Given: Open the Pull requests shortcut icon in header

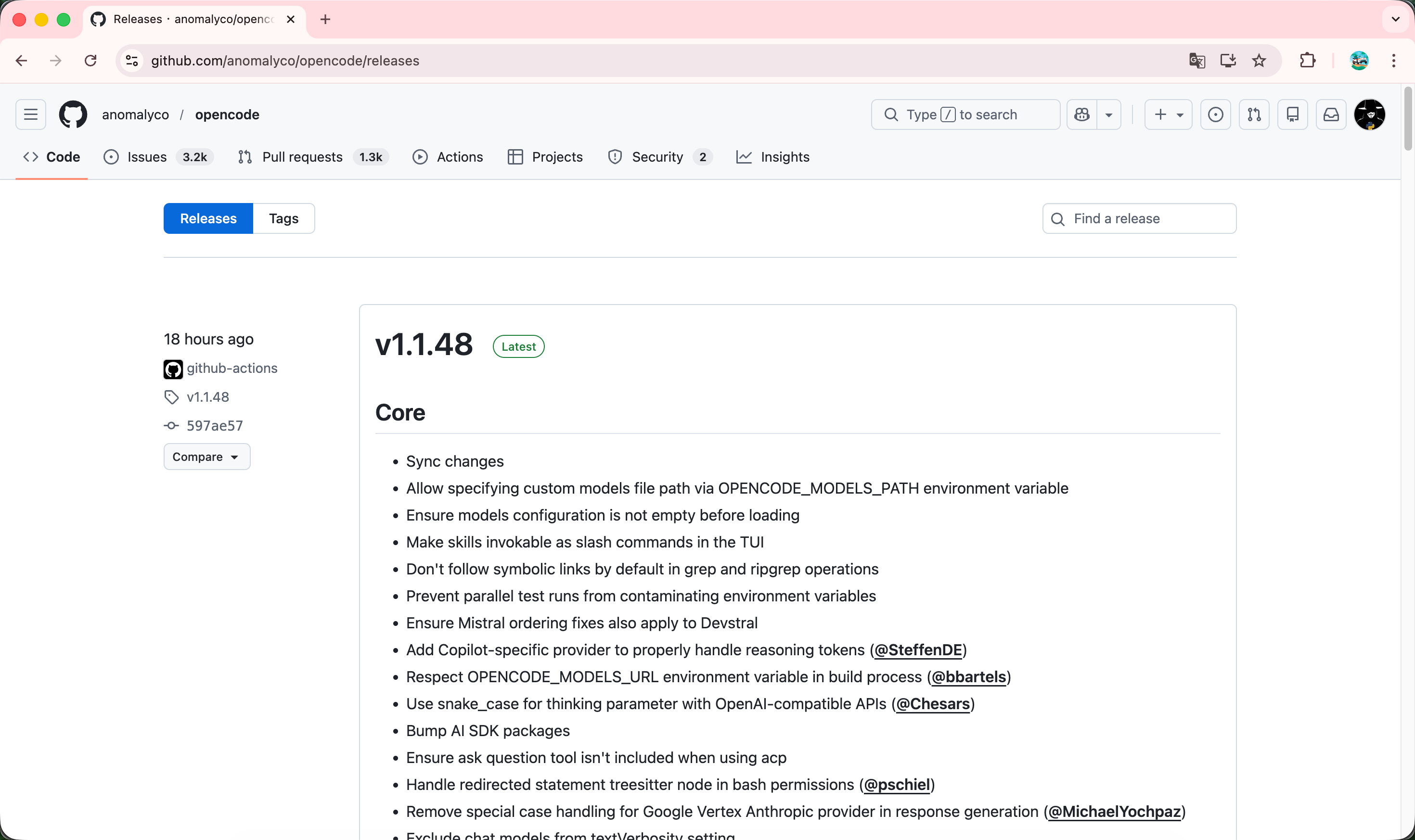Looking at the screenshot, I should (1254, 115).
